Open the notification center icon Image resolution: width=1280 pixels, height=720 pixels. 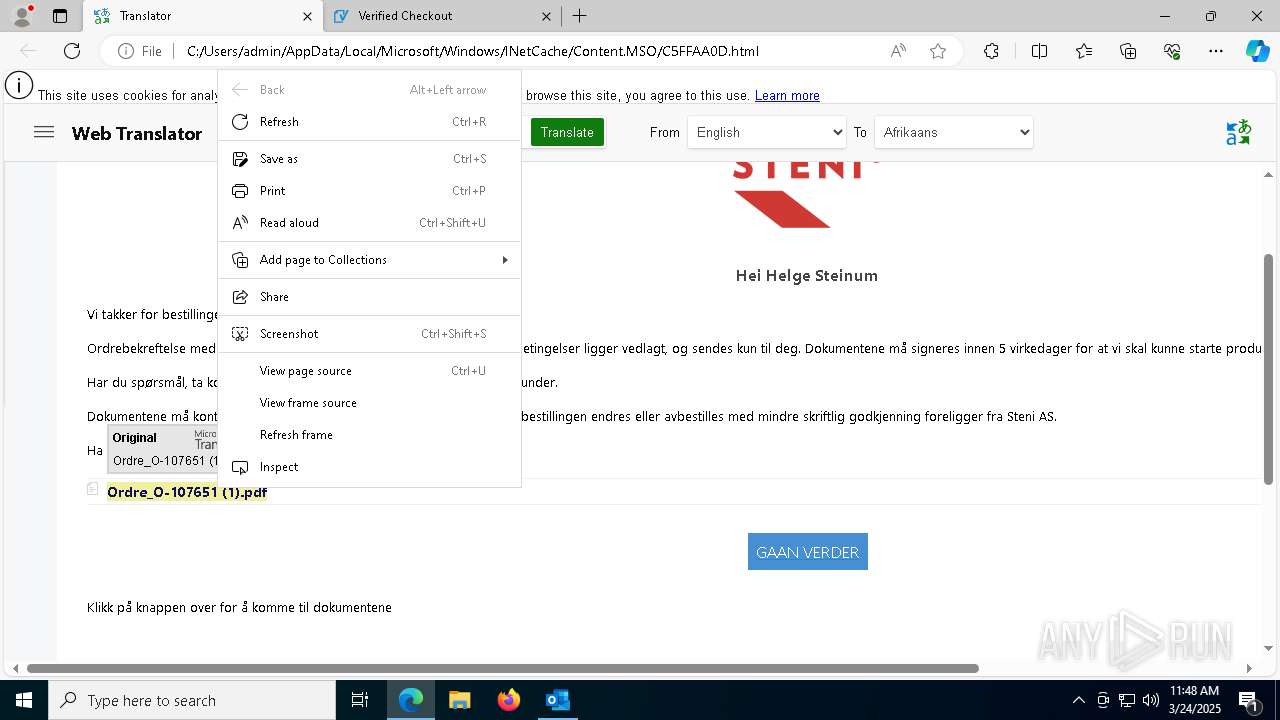[1248, 700]
